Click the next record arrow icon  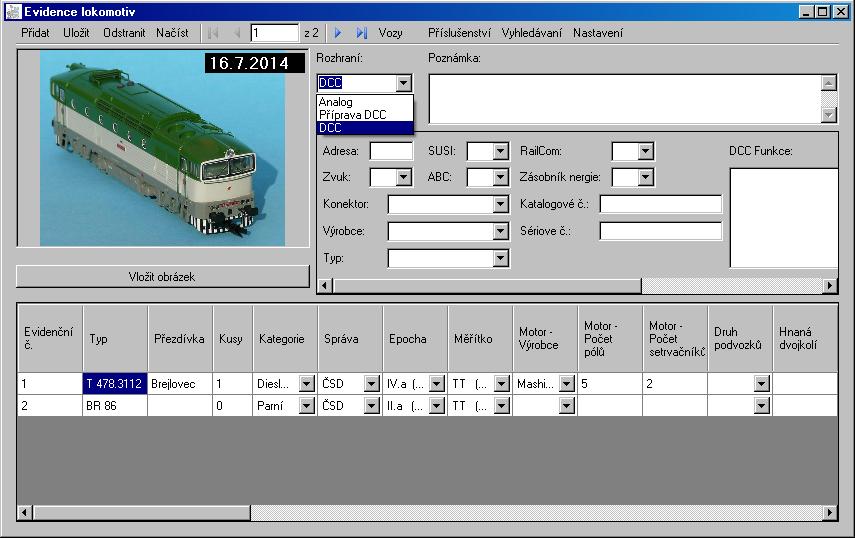(x=338, y=33)
